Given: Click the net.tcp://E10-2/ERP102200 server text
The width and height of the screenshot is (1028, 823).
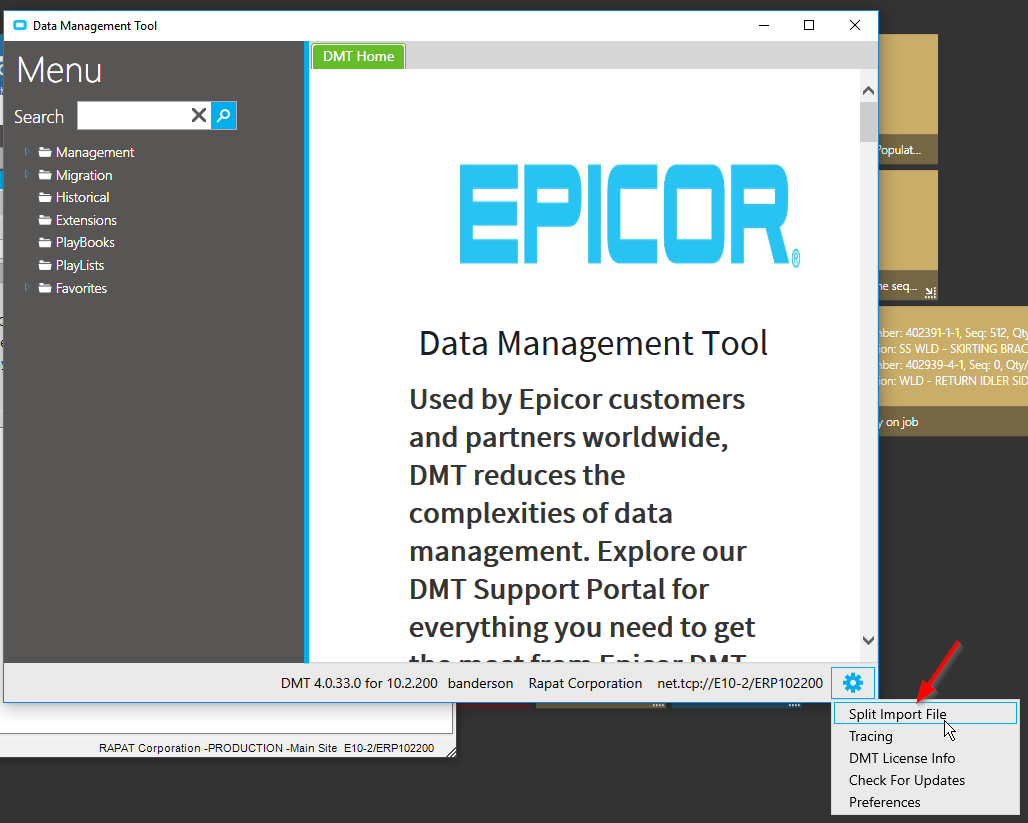Looking at the screenshot, I should pos(740,683).
